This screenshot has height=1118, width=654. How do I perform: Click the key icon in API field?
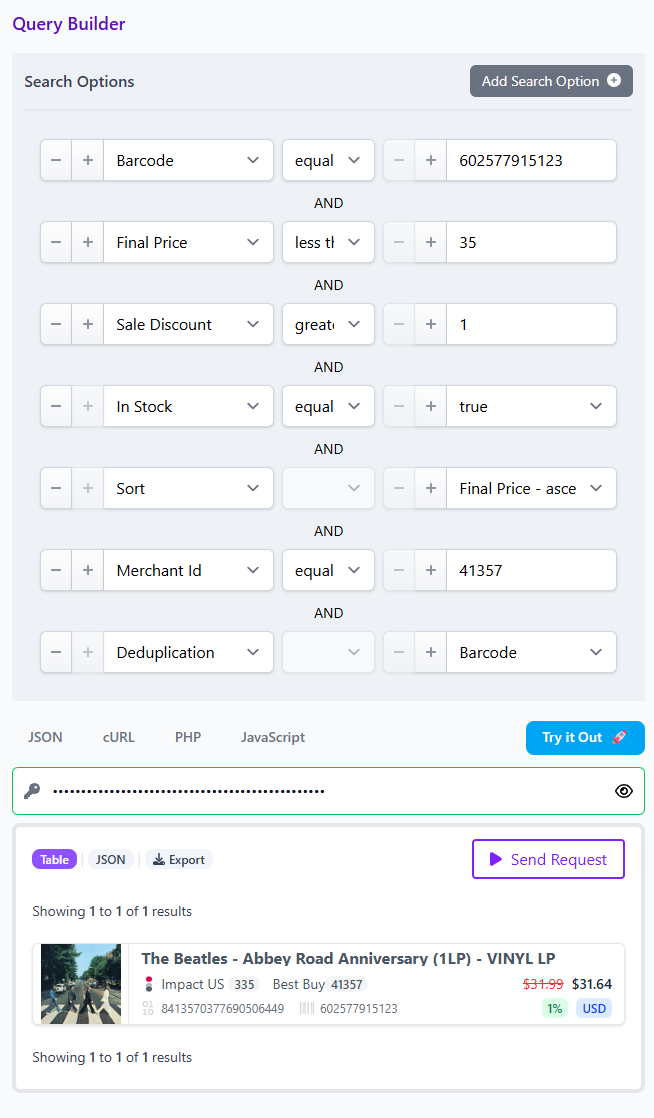pyautogui.click(x=31, y=791)
